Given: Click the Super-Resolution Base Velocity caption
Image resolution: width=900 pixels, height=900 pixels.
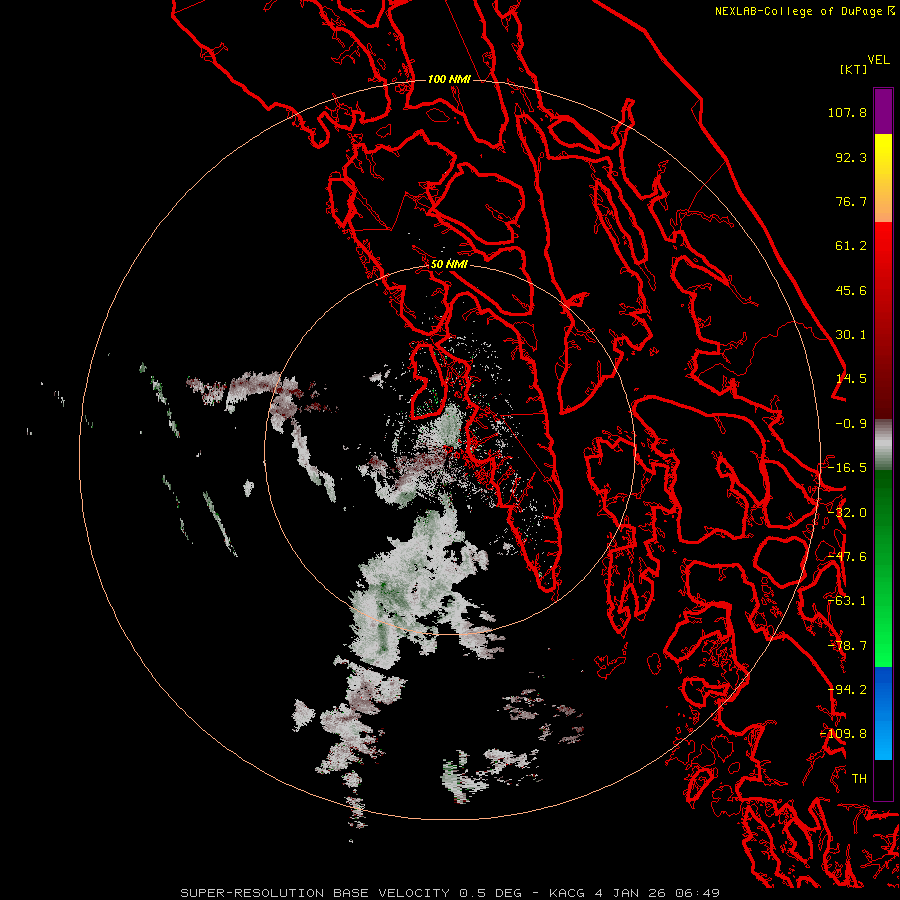Looking at the screenshot, I should pyautogui.click(x=450, y=893).
